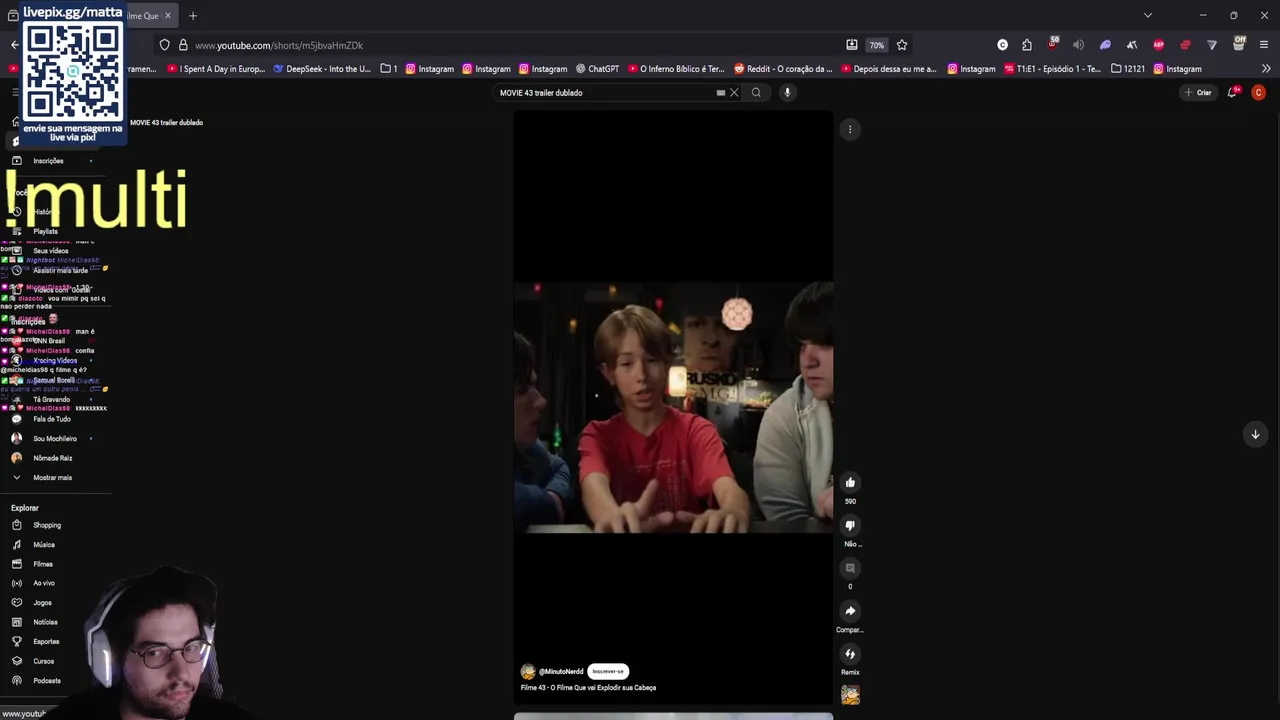Viewport: 1280px width, 720px height.
Task: Open the Reddit - O coração da... bookmark
Action: [x=783, y=69]
